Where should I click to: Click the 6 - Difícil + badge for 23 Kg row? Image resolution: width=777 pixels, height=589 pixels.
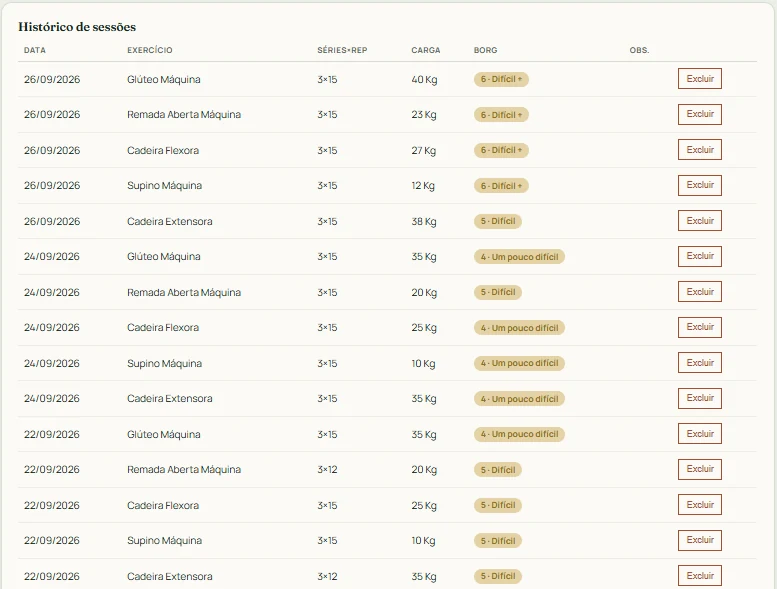tap(501, 115)
